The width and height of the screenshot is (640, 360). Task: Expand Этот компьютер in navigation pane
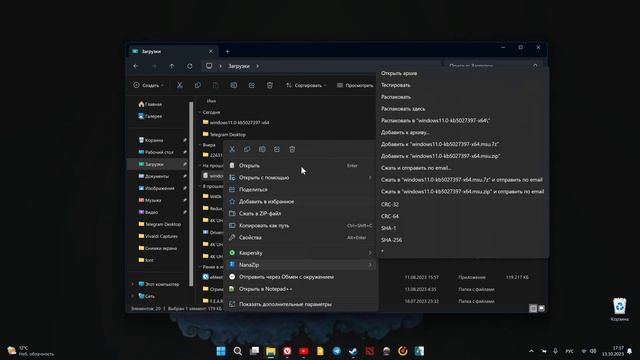pyautogui.click(x=133, y=284)
